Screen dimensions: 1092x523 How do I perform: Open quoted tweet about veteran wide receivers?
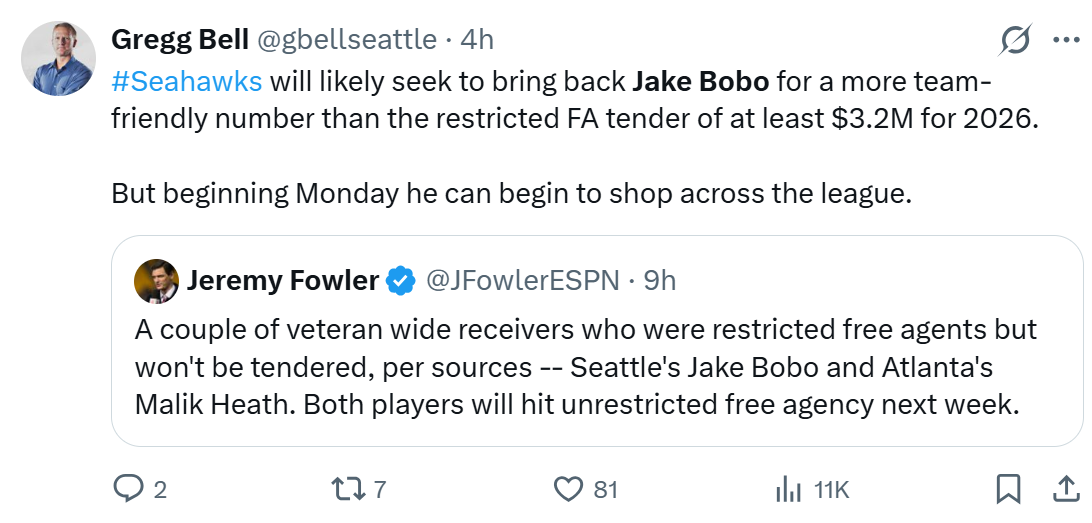[x=585, y=368]
